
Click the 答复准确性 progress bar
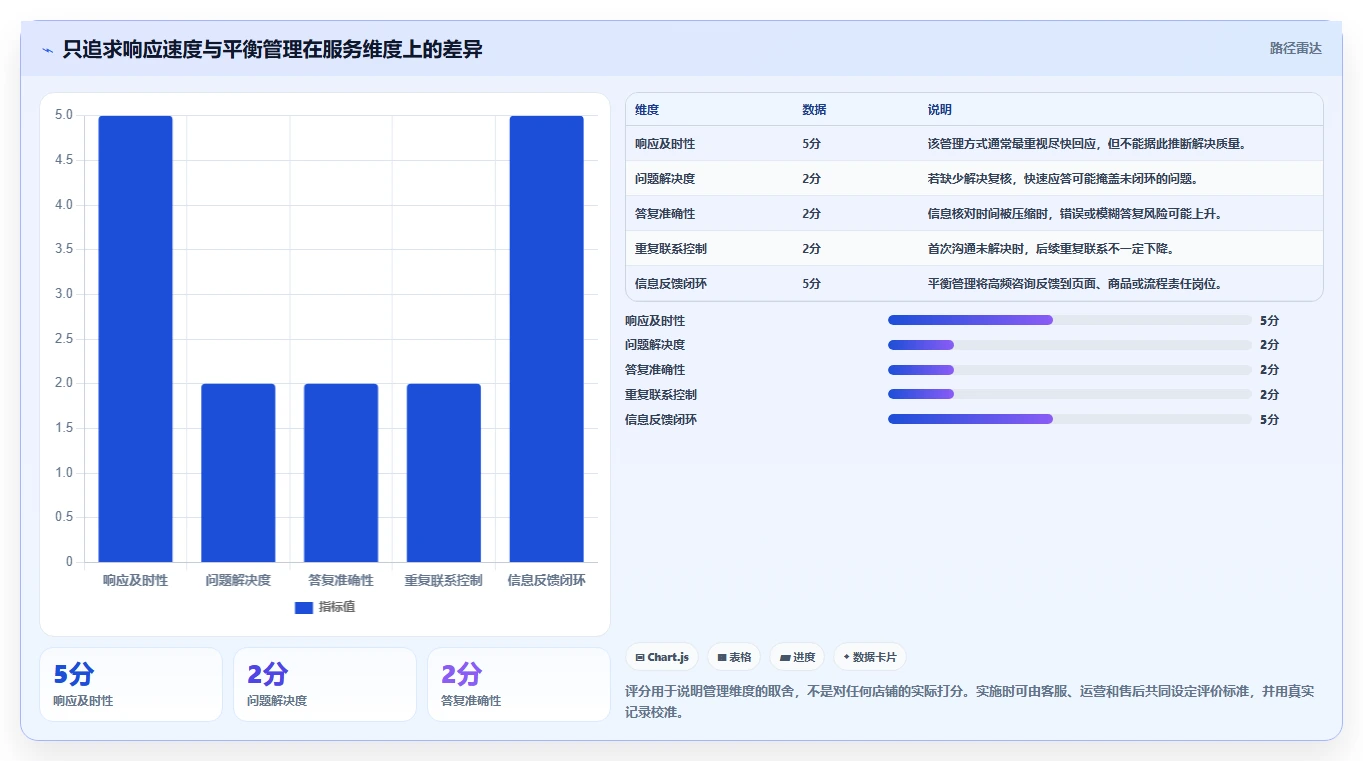click(x=1070, y=370)
